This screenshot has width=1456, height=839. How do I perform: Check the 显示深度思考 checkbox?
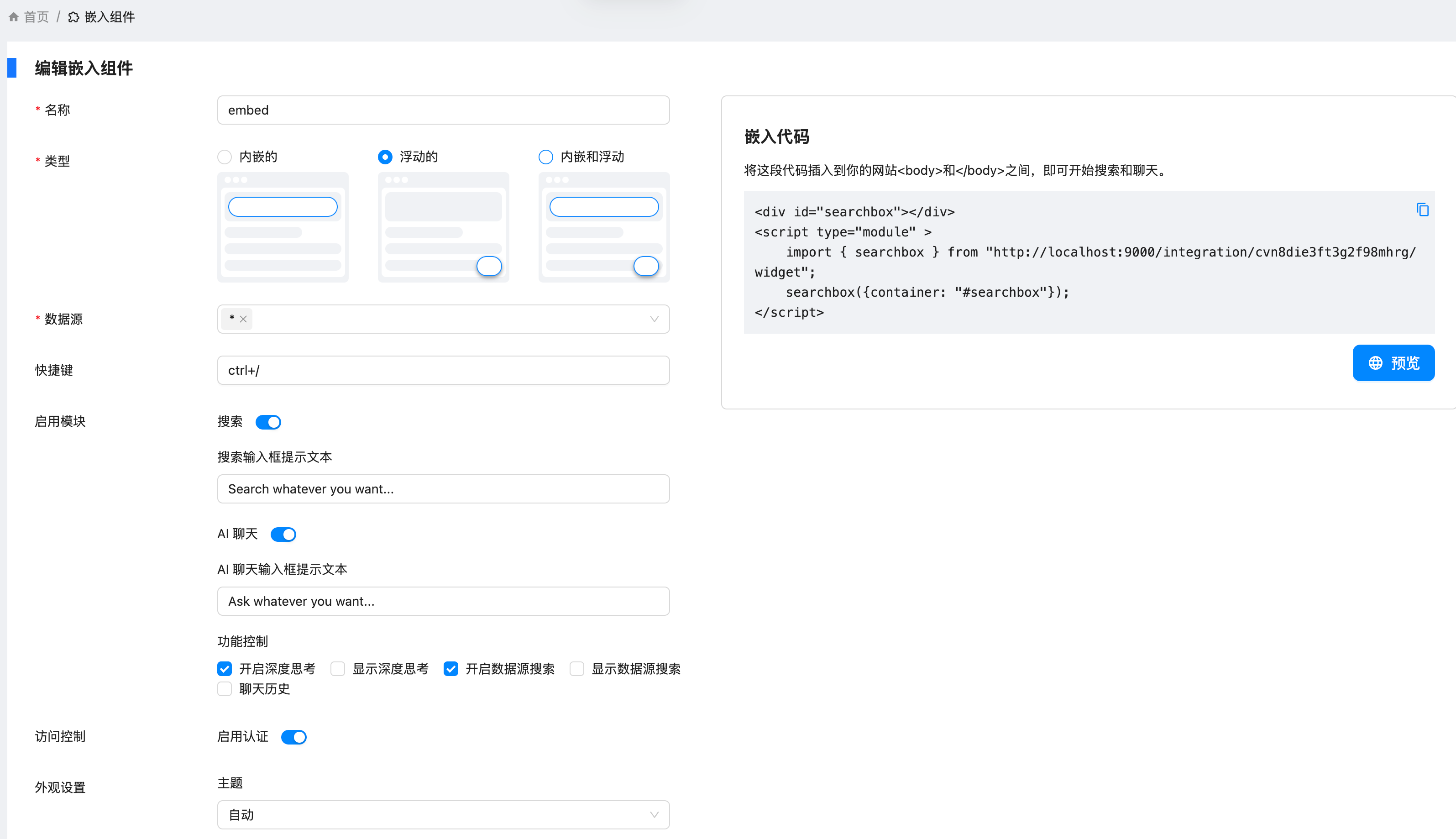[338, 668]
